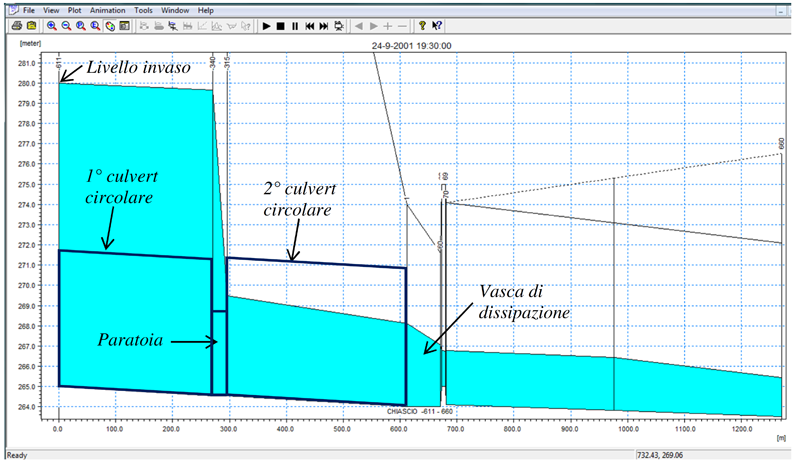Click the greyed plus icon in the toolbar
The image size is (800, 461).
(388, 25)
